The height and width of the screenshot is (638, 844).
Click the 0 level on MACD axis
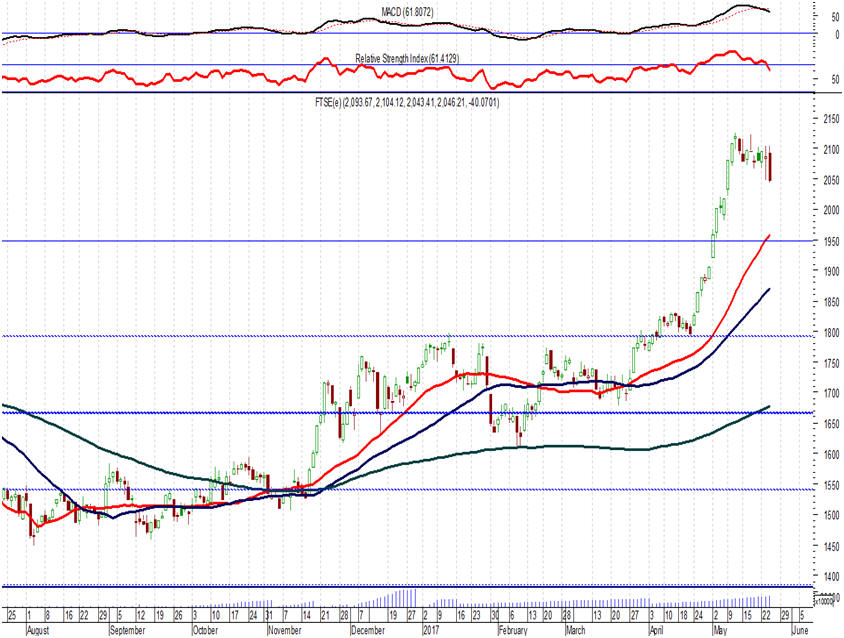click(x=837, y=36)
